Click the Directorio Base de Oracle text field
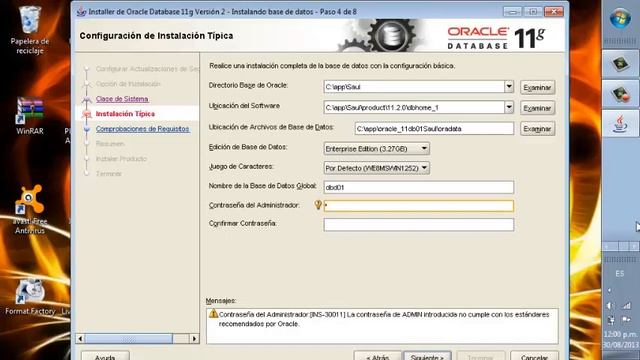 click(414, 87)
